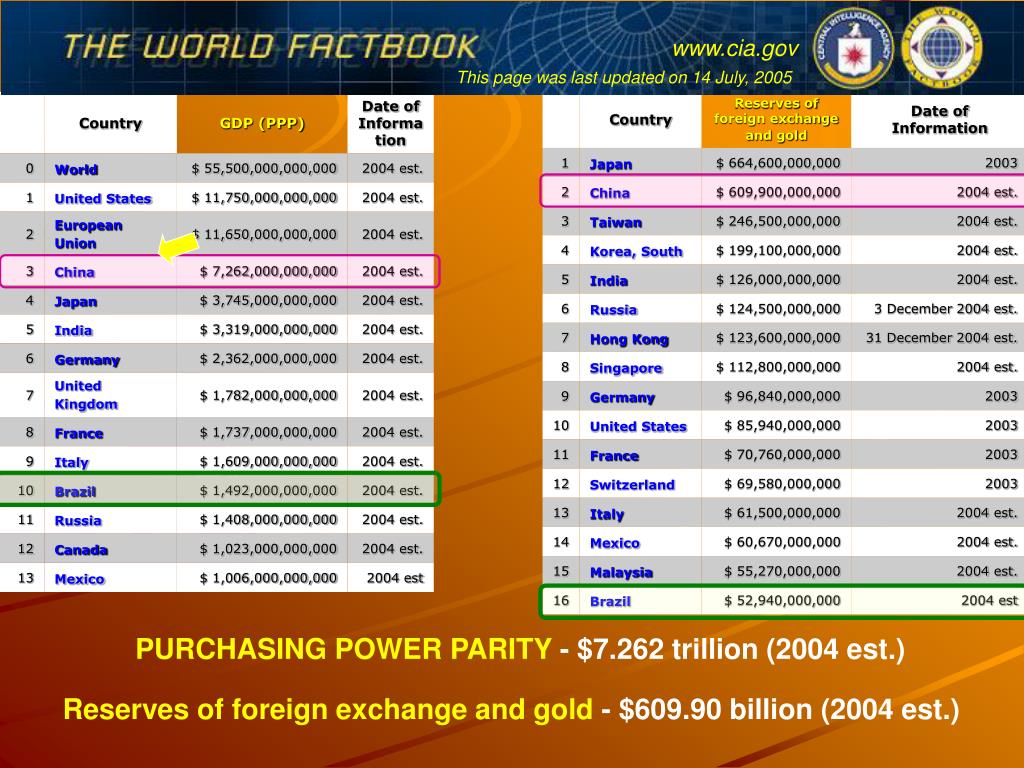Open the France link in GDP table

click(79, 434)
